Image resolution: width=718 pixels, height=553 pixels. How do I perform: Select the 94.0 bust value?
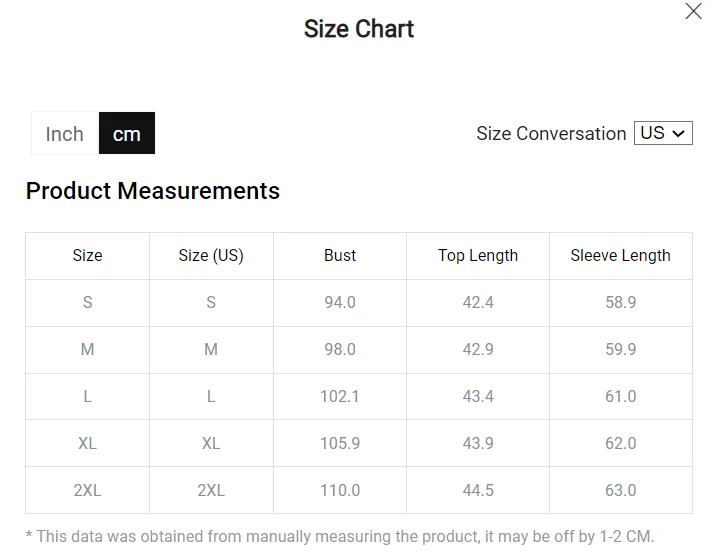click(340, 303)
